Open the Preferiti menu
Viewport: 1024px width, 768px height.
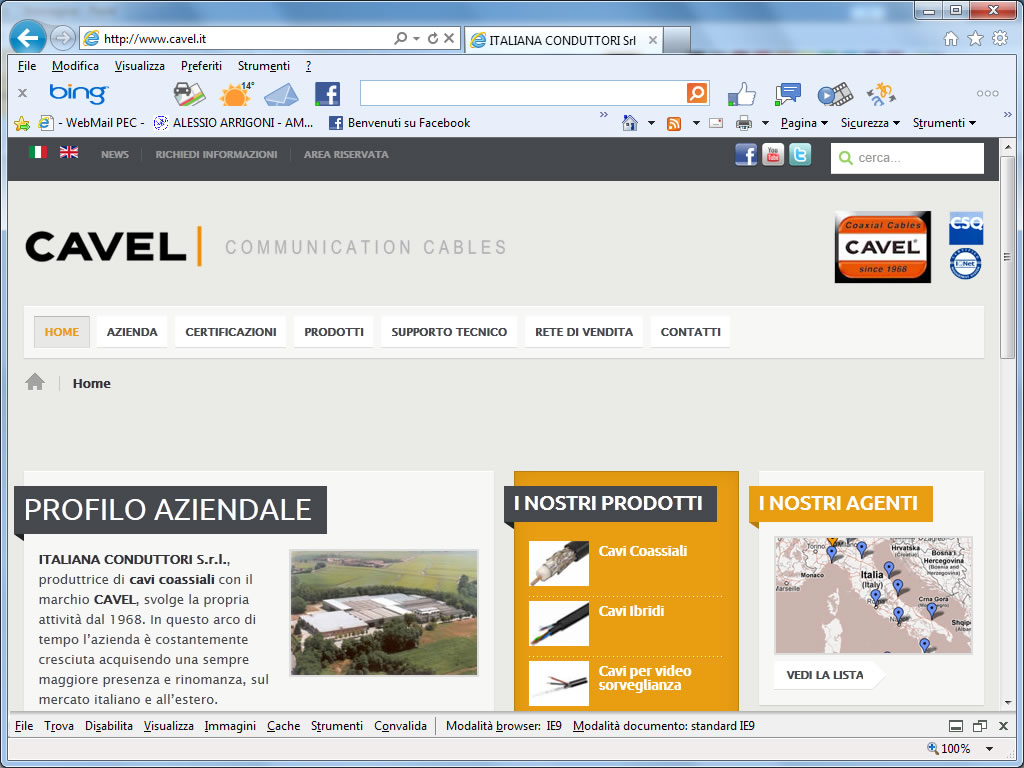(x=201, y=66)
